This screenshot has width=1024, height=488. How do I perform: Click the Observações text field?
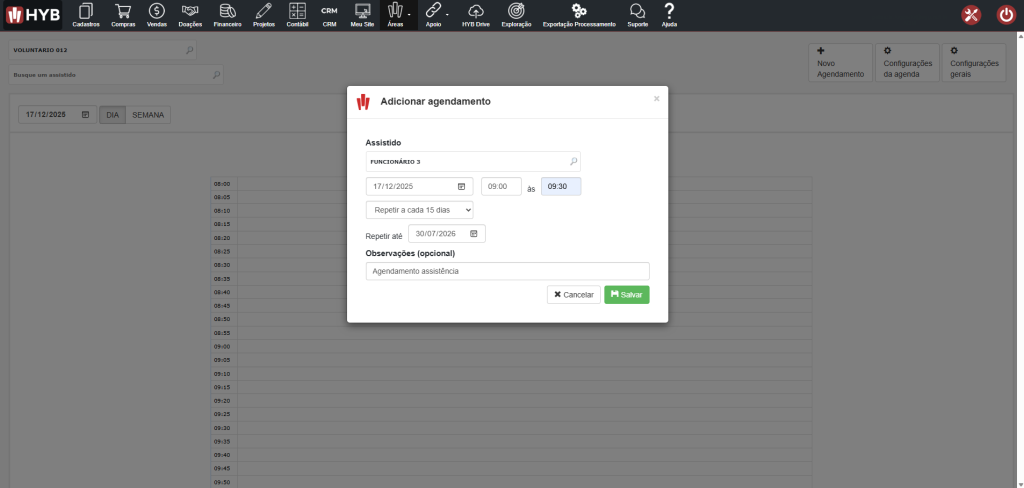(x=507, y=271)
